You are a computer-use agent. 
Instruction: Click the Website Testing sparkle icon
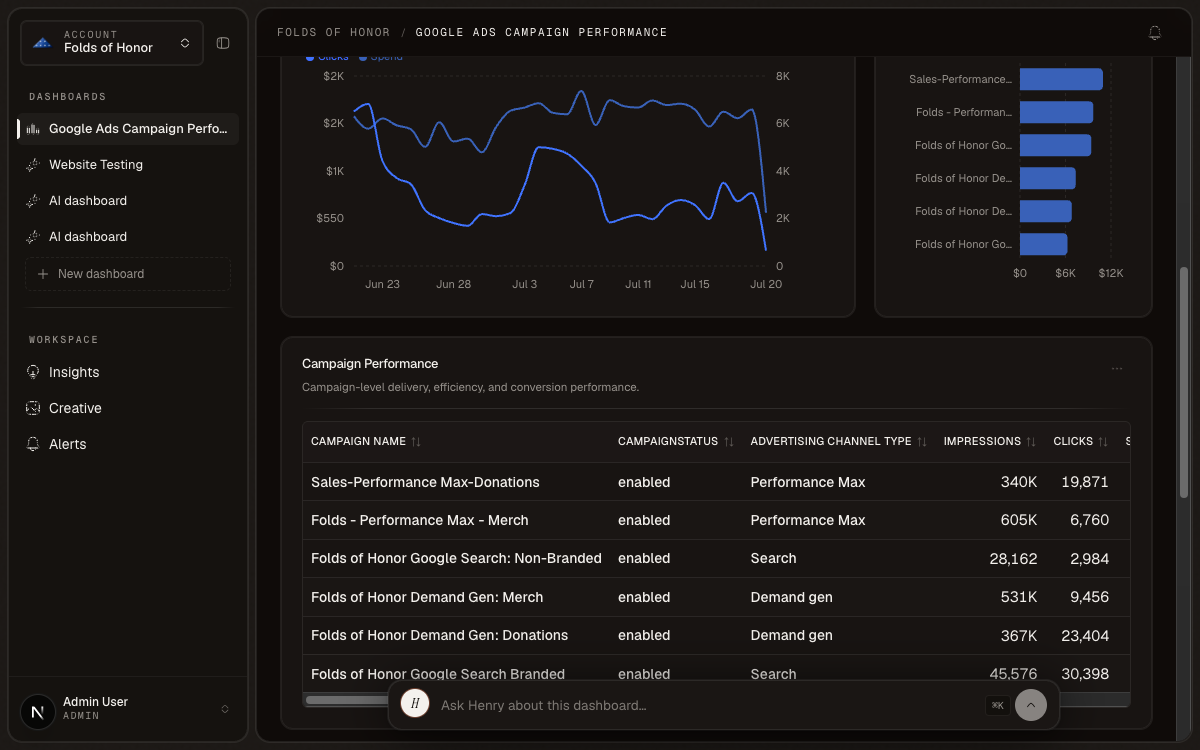[x=33, y=165]
